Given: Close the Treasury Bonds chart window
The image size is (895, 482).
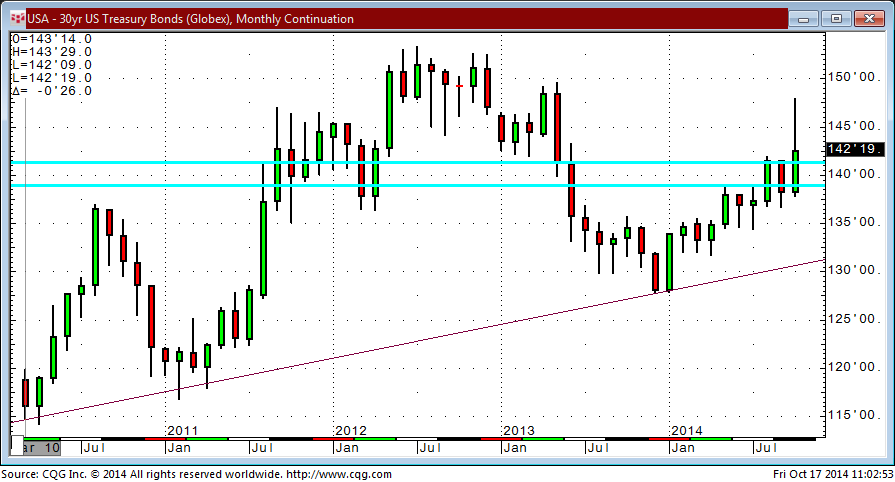Looking at the screenshot, I should point(869,19).
